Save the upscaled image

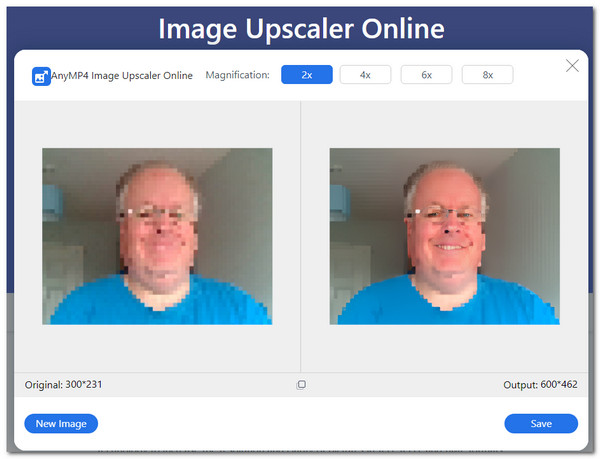click(541, 423)
